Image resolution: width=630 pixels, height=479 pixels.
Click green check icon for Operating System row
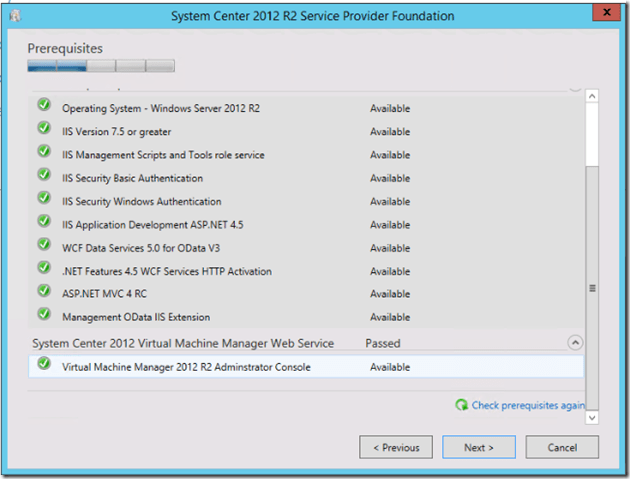[44, 105]
